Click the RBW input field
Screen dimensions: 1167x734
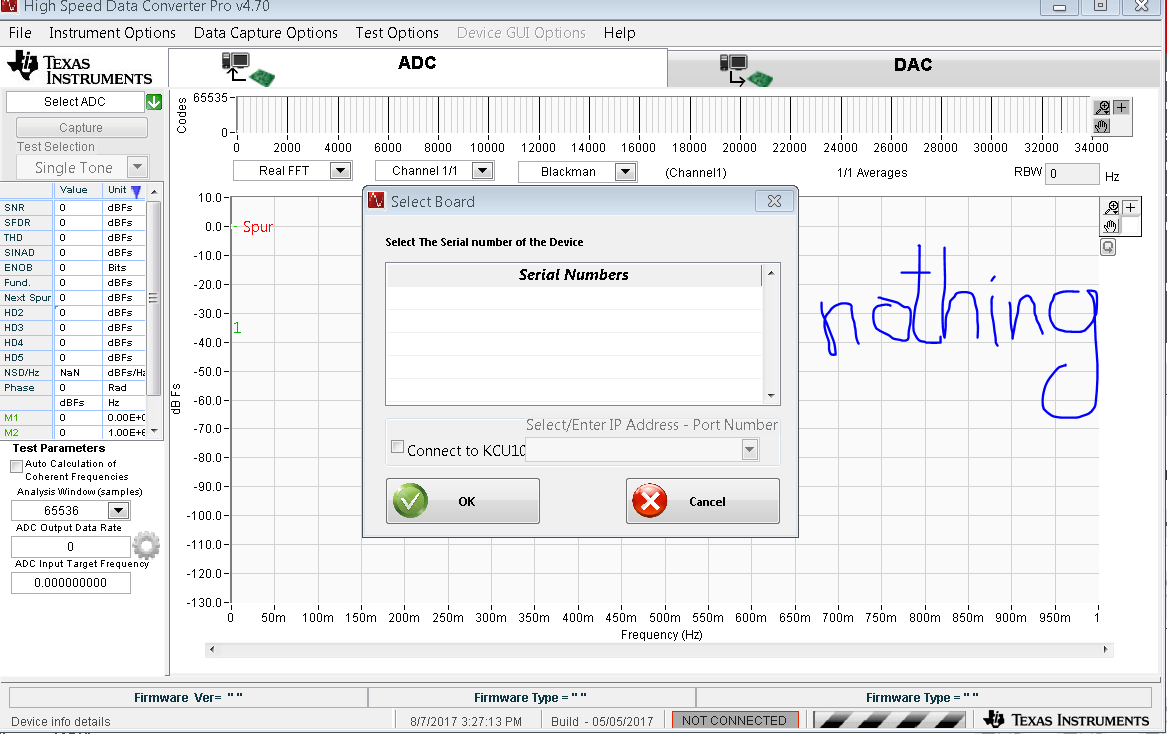coord(1072,173)
